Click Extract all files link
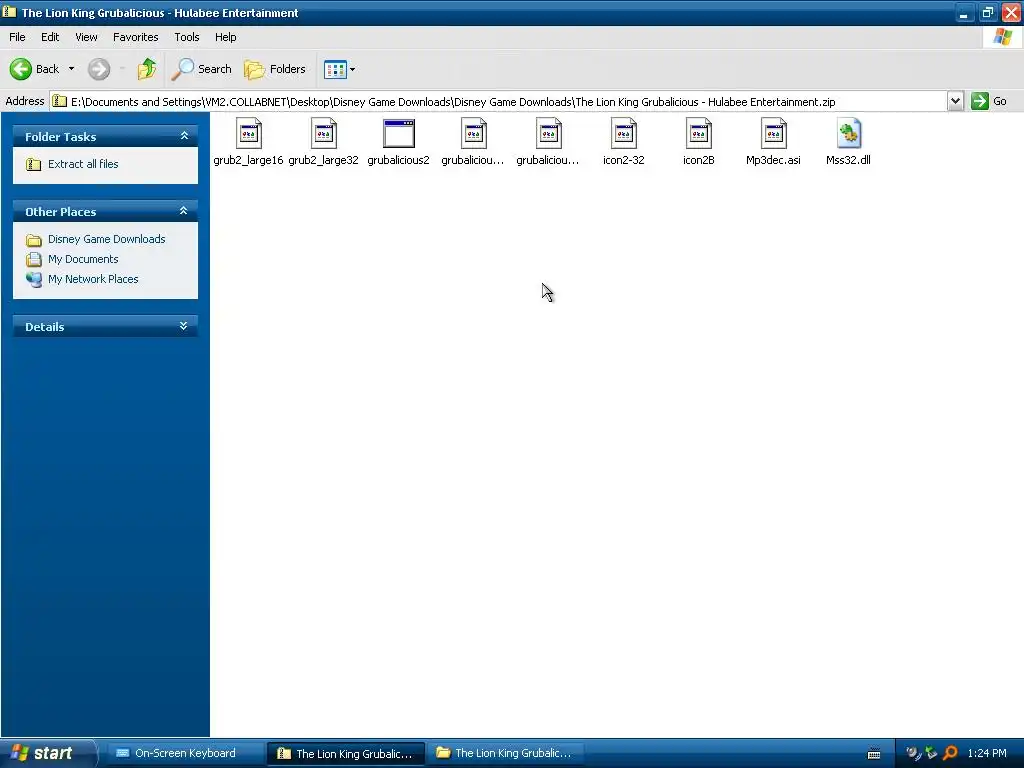The height and width of the screenshot is (768, 1024). pyautogui.click(x=84, y=164)
